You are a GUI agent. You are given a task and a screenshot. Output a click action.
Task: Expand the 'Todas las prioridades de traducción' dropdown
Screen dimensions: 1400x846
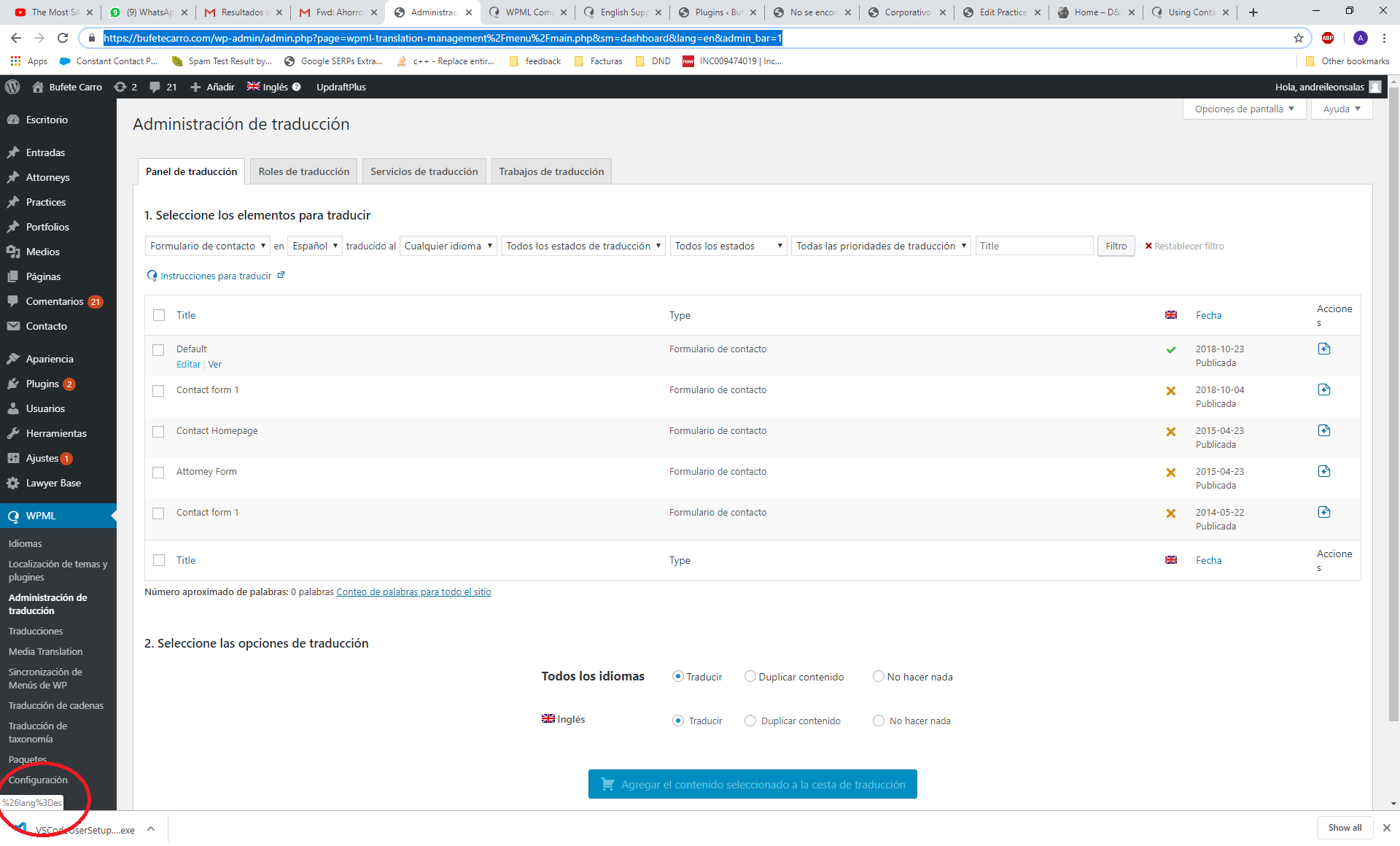tap(879, 246)
